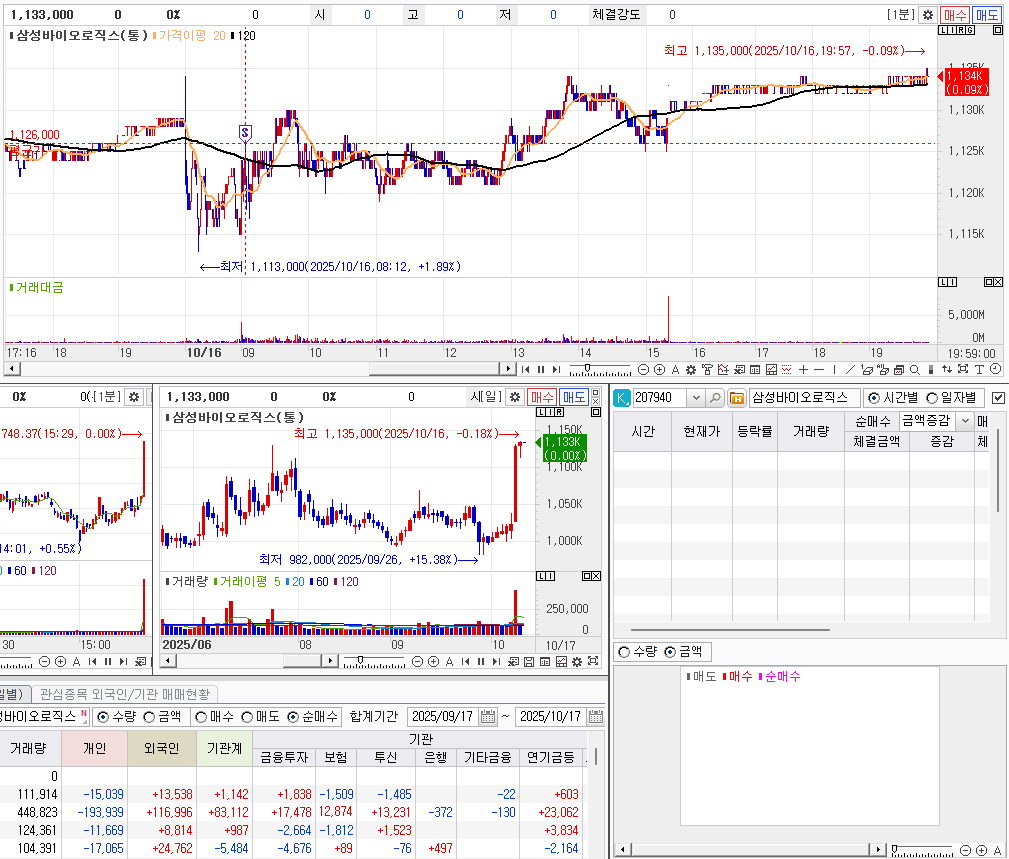
Task: Select 일자별 radio button
Action: coord(932,398)
